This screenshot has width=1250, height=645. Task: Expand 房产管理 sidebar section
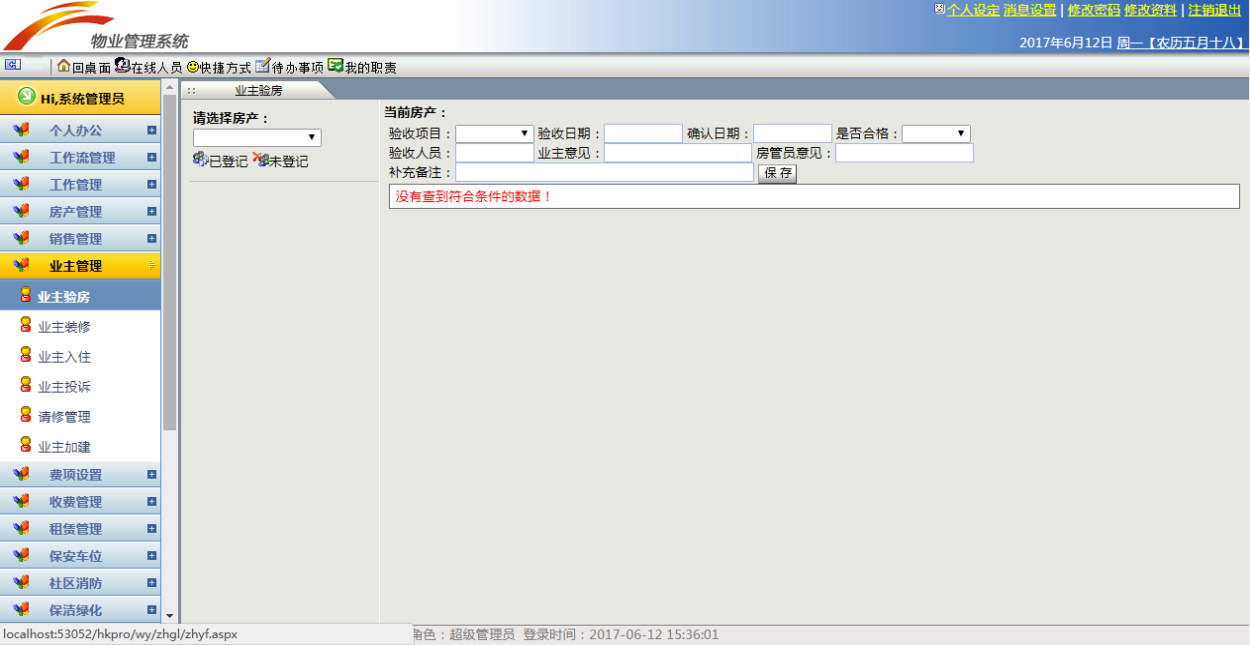(x=76, y=212)
